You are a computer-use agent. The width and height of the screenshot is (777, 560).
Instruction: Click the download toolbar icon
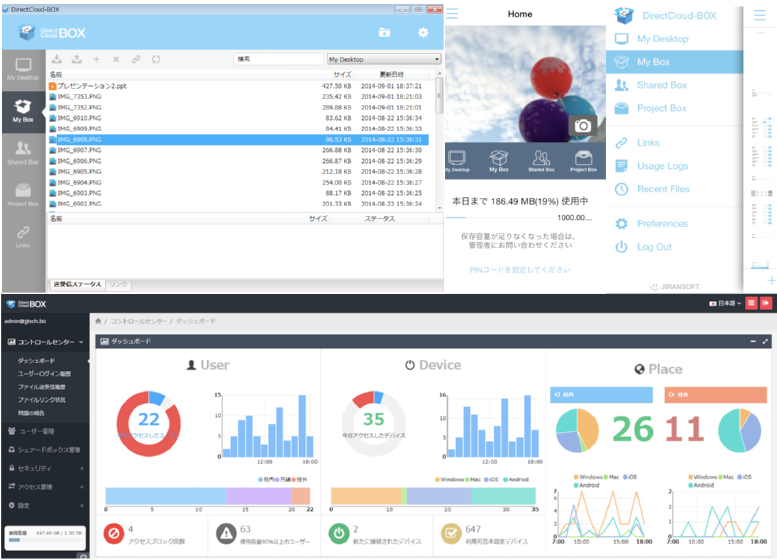pos(57,59)
